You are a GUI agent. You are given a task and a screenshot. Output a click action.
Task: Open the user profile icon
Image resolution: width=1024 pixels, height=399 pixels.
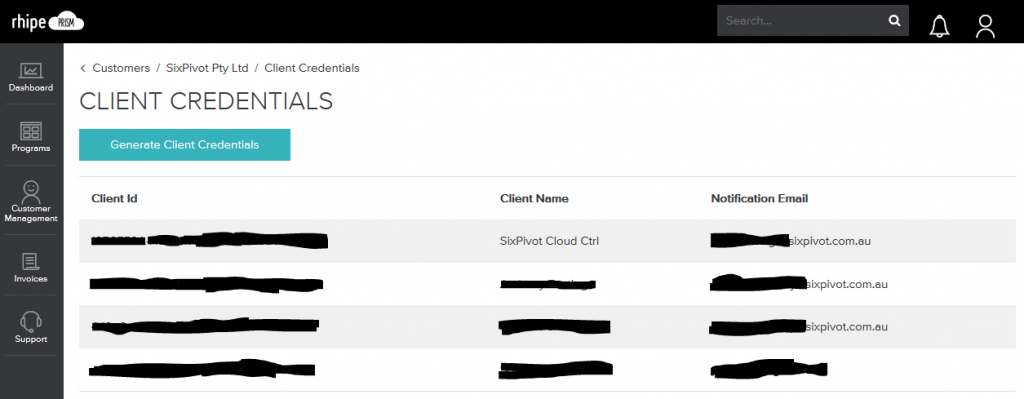pyautogui.click(x=985, y=26)
